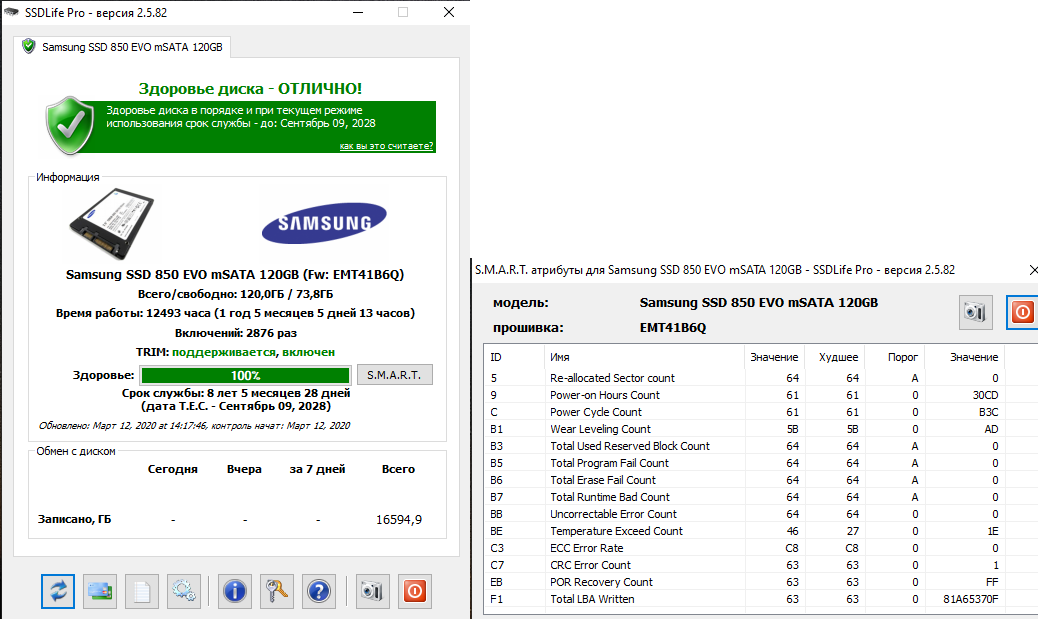Click camera screenshot icon in S.M.A.R.T. window
The height and width of the screenshot is (619, 1040).
click(976, 312)
